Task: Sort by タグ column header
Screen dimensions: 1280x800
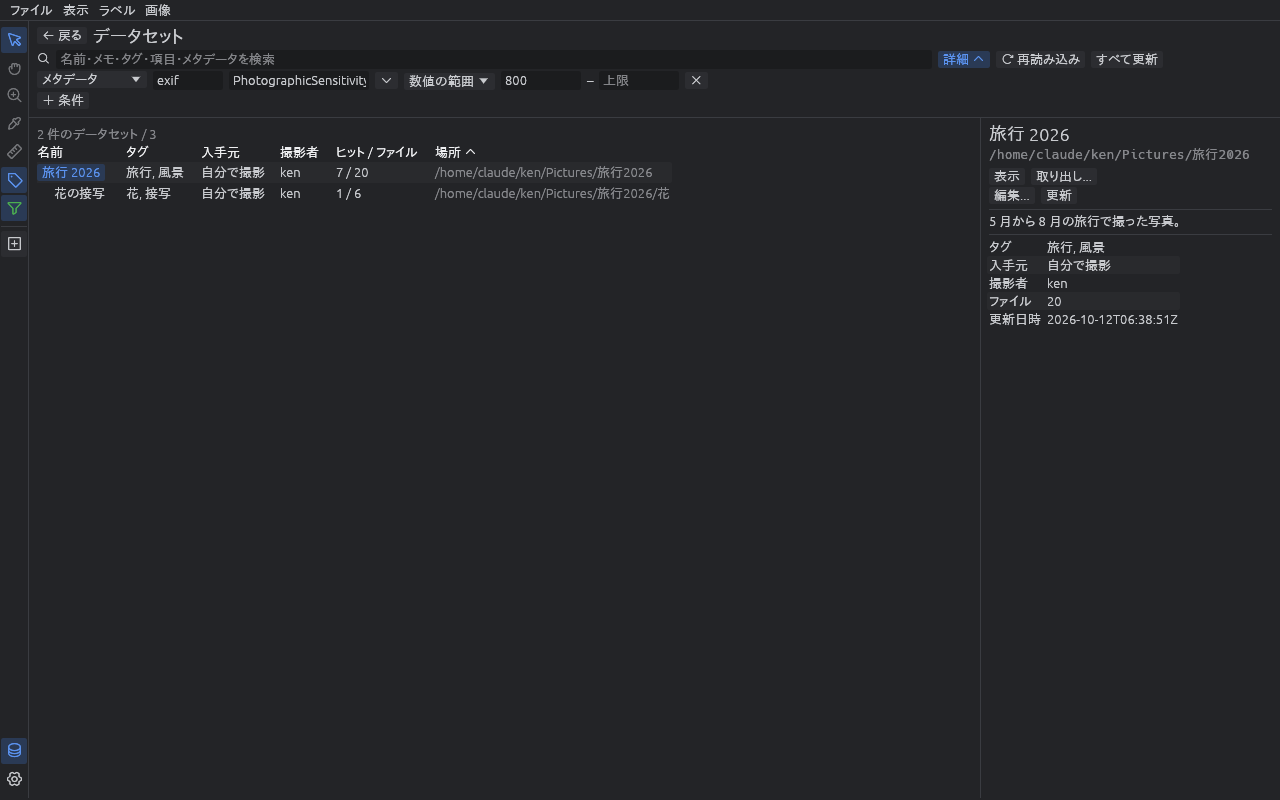Action: (137, 152)
